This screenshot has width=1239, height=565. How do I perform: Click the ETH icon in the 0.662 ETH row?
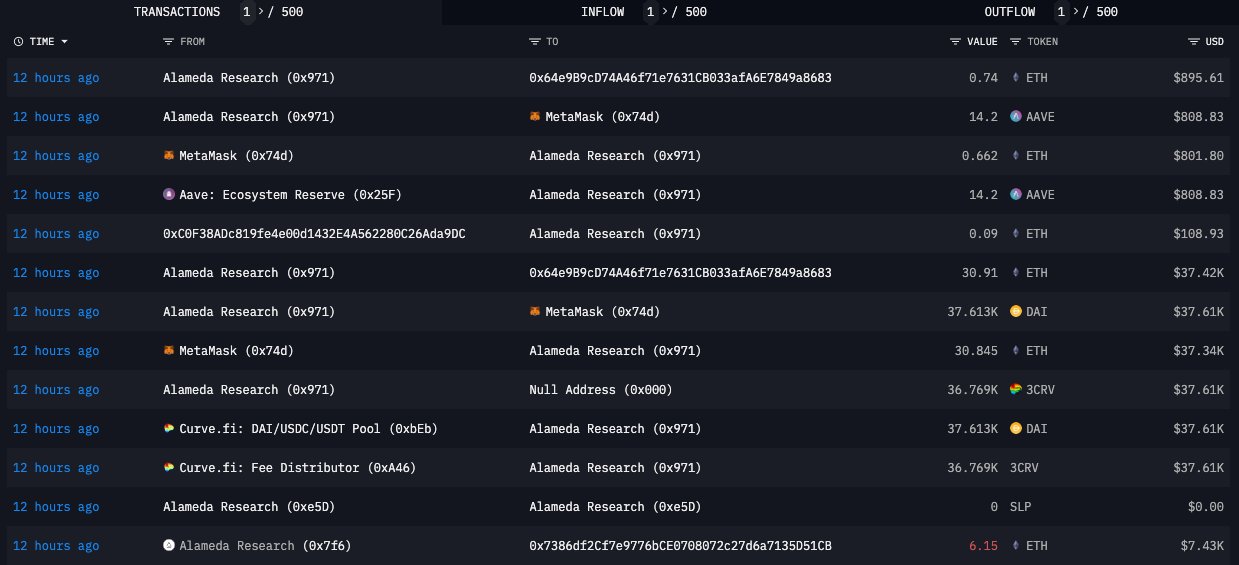click(x=1017, y=156)
